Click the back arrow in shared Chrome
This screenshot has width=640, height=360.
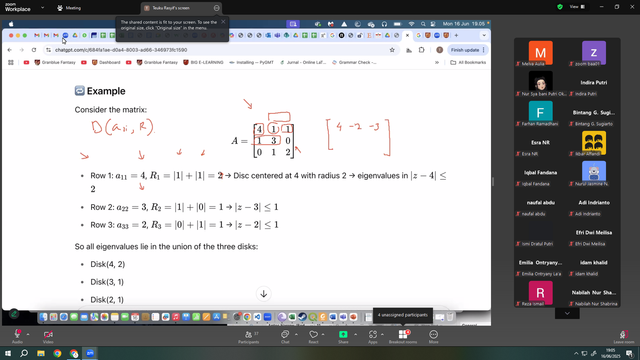(10, 50)
